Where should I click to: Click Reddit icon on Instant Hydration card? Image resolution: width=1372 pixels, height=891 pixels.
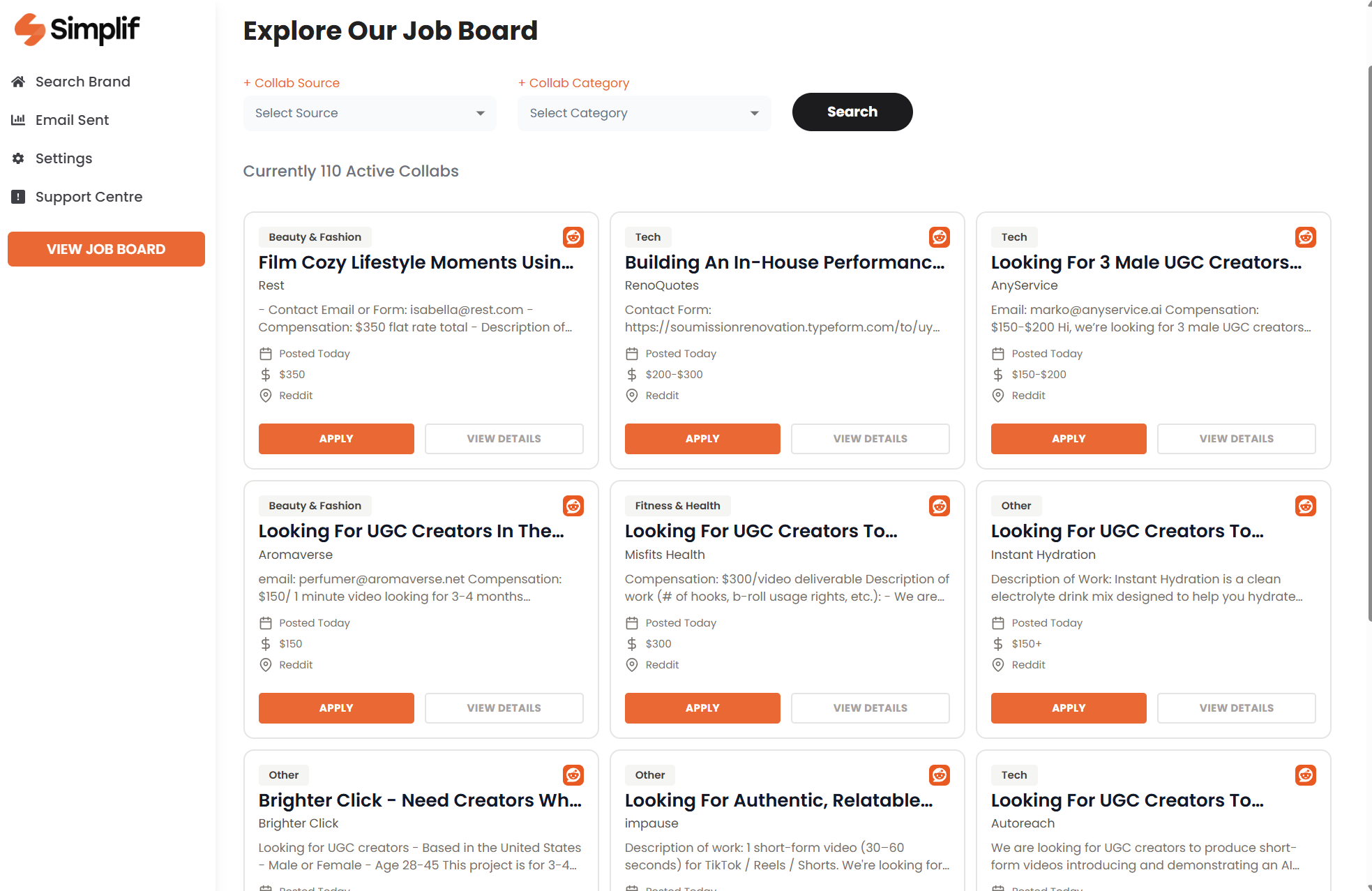[x=1305, y=506]
